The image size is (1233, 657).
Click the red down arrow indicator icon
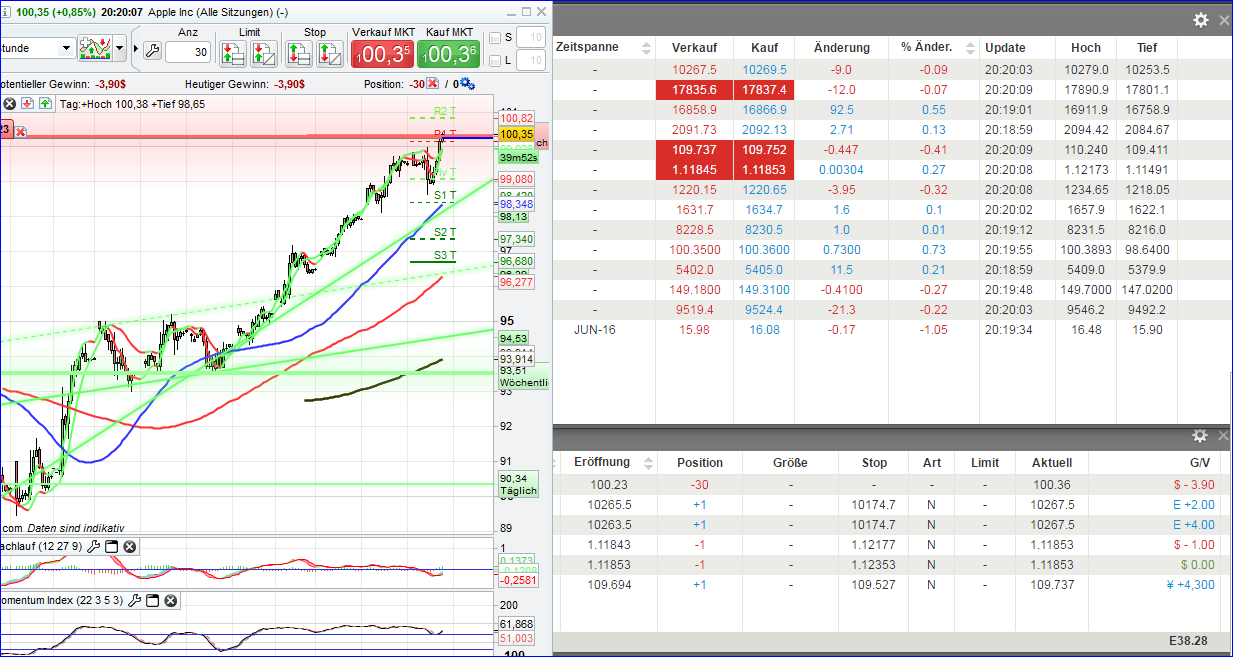tap(27, 104)
